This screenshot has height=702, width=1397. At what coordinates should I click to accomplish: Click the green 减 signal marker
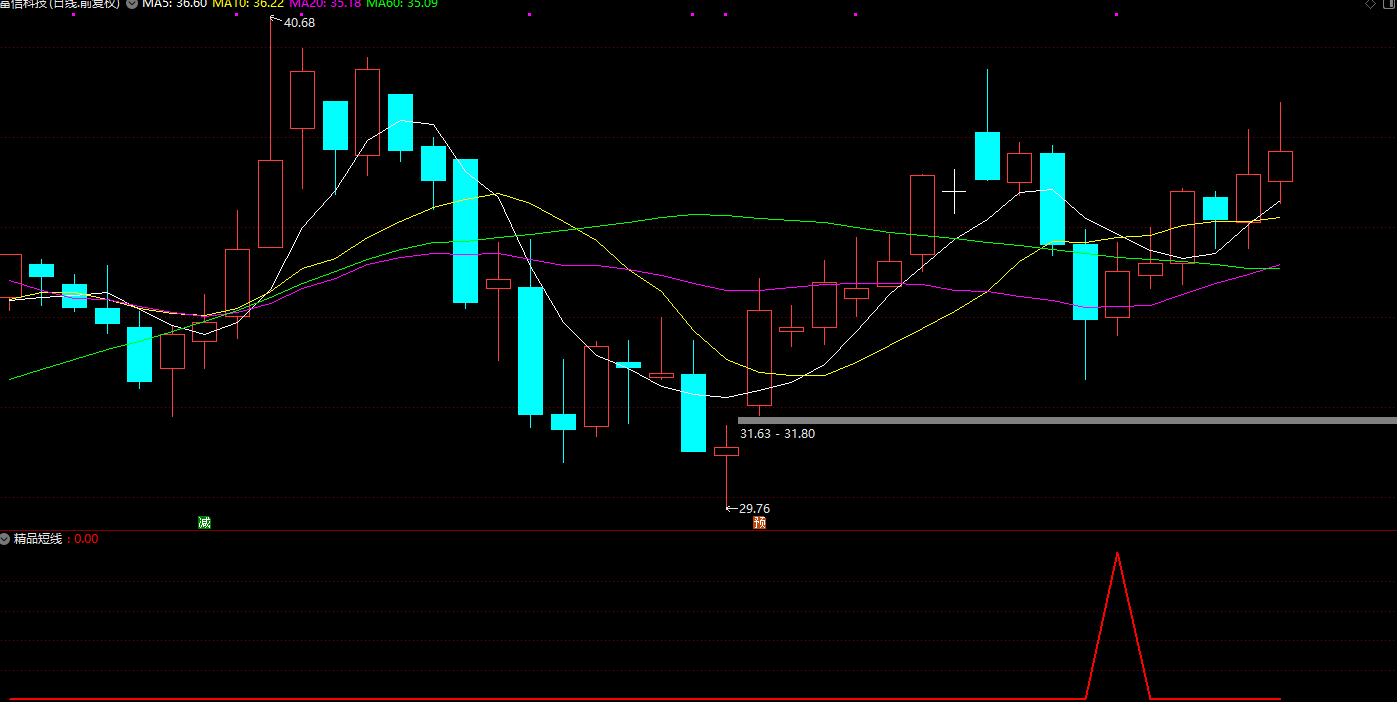[204, 522]
